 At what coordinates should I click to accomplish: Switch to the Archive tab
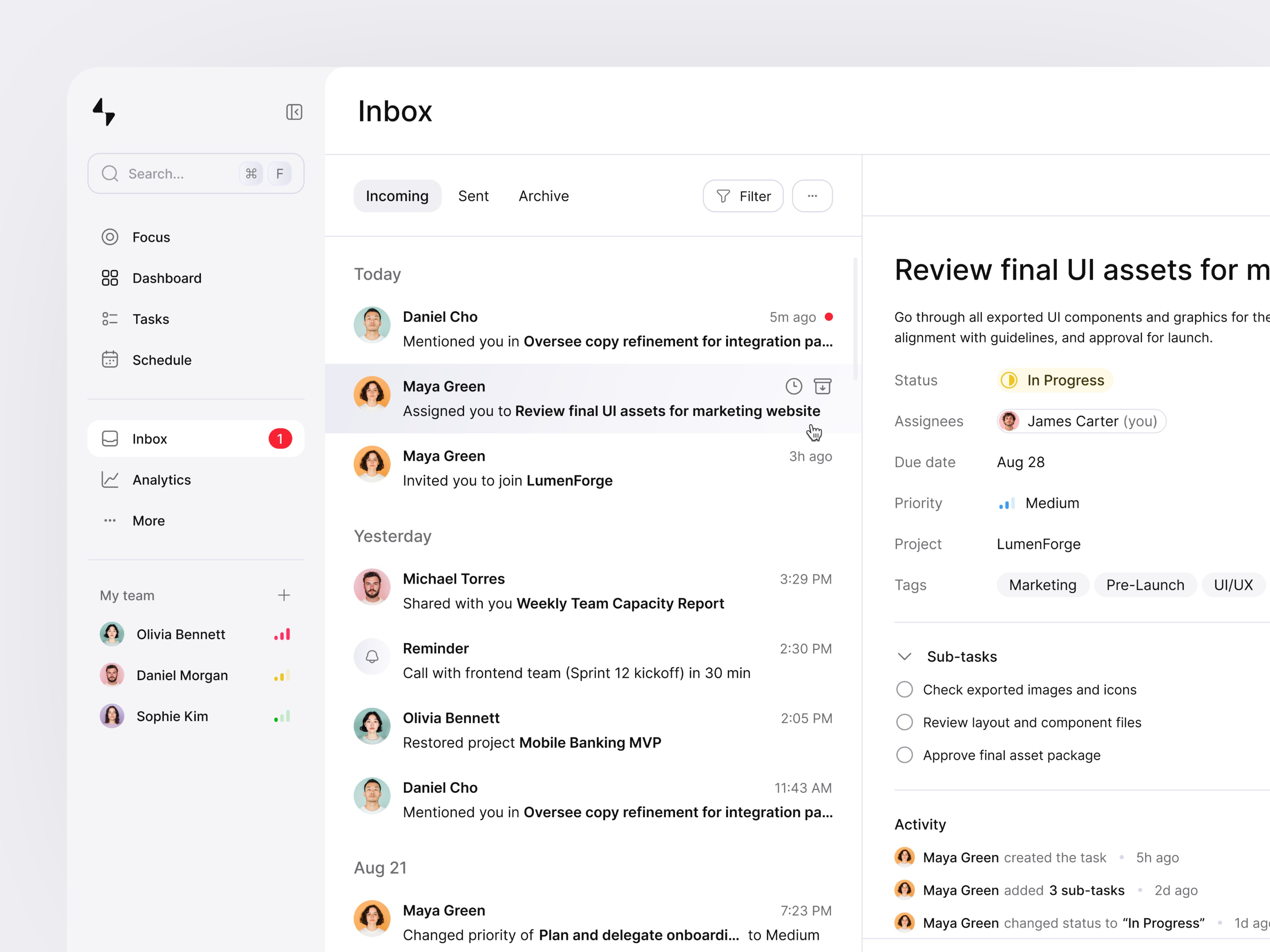click(x=543, y=196)
